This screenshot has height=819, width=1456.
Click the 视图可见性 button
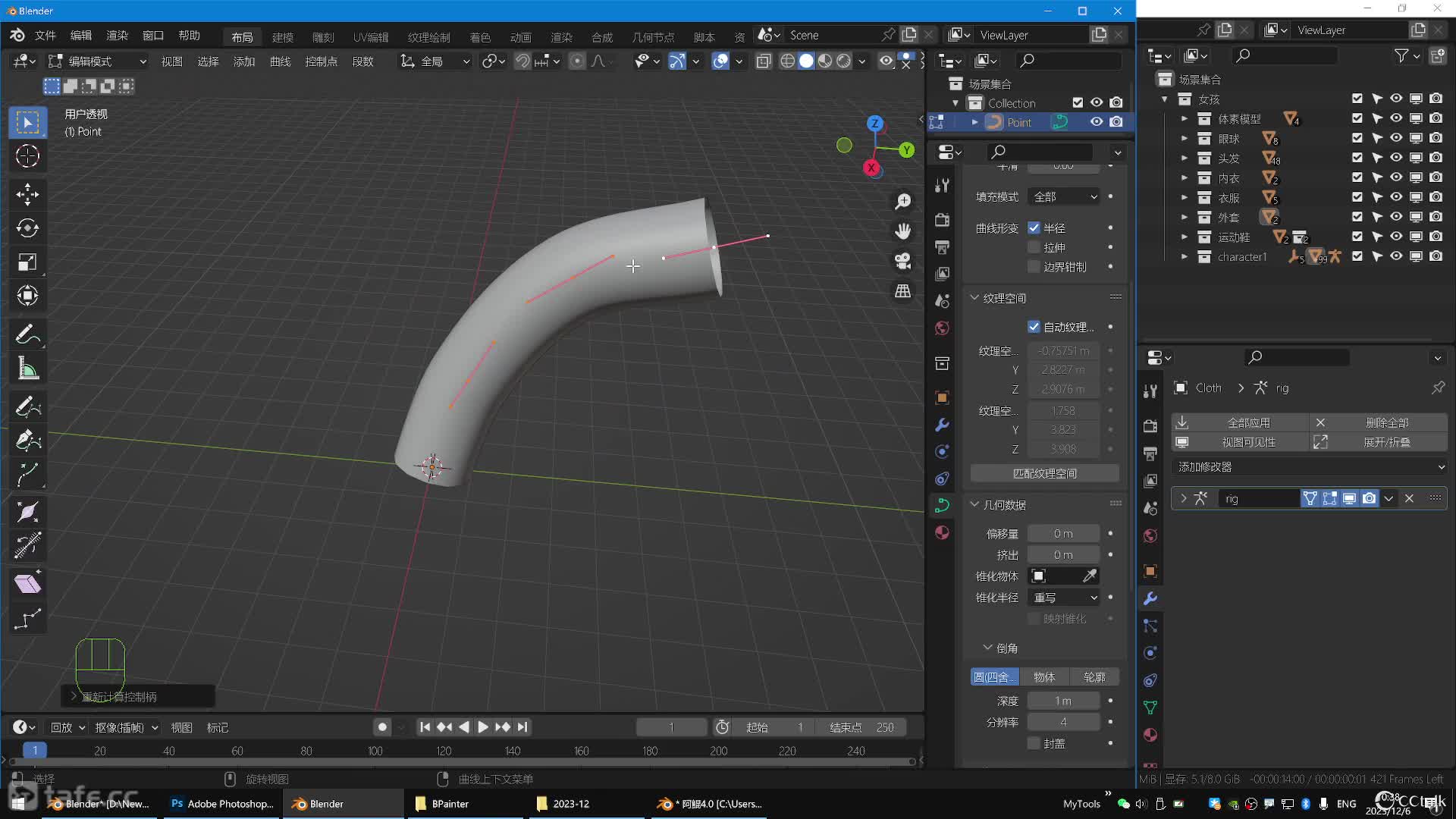tap(1240, 442)
